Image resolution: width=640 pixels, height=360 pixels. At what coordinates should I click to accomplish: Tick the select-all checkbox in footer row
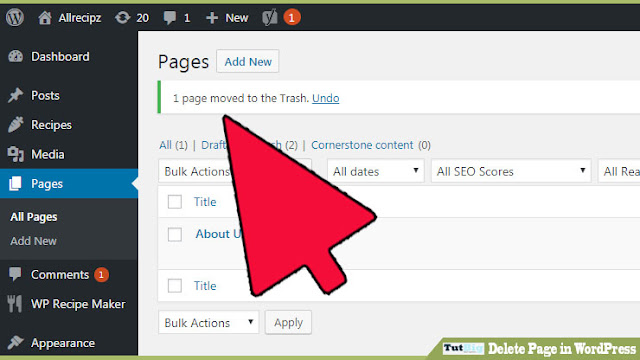click(175, 285)
